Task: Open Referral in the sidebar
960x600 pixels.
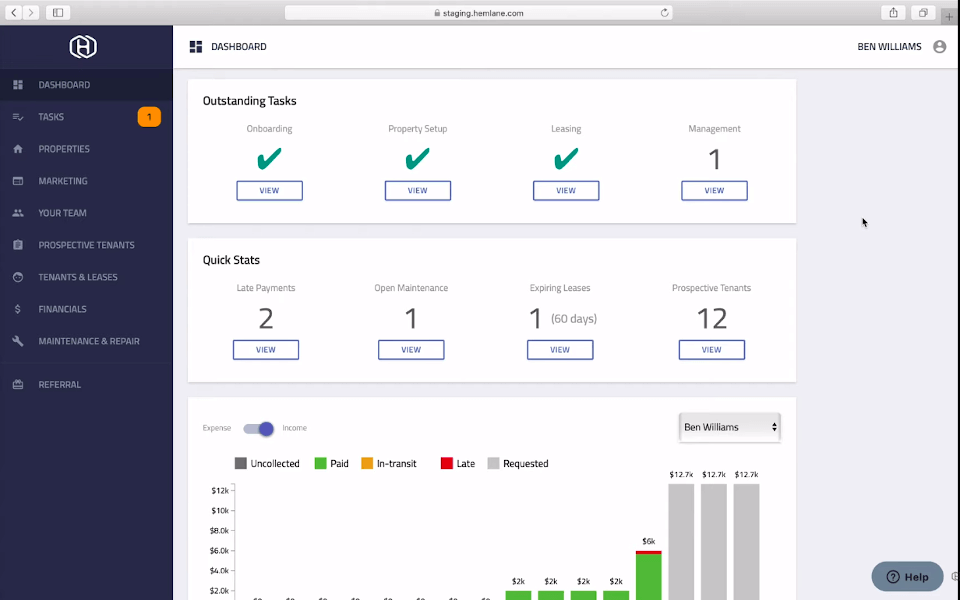Action: pyautogui.click(x=86, y=384)
